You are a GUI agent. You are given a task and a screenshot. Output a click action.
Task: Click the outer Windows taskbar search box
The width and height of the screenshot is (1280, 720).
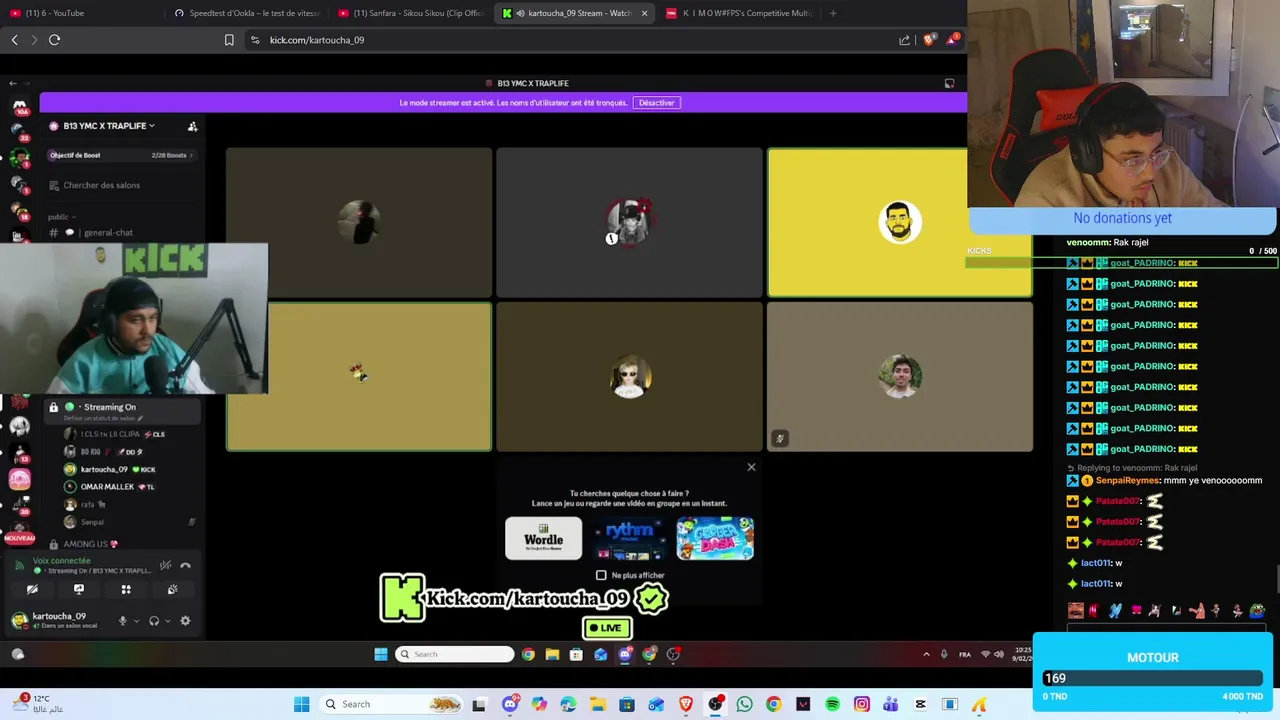(x=392, y=704)
